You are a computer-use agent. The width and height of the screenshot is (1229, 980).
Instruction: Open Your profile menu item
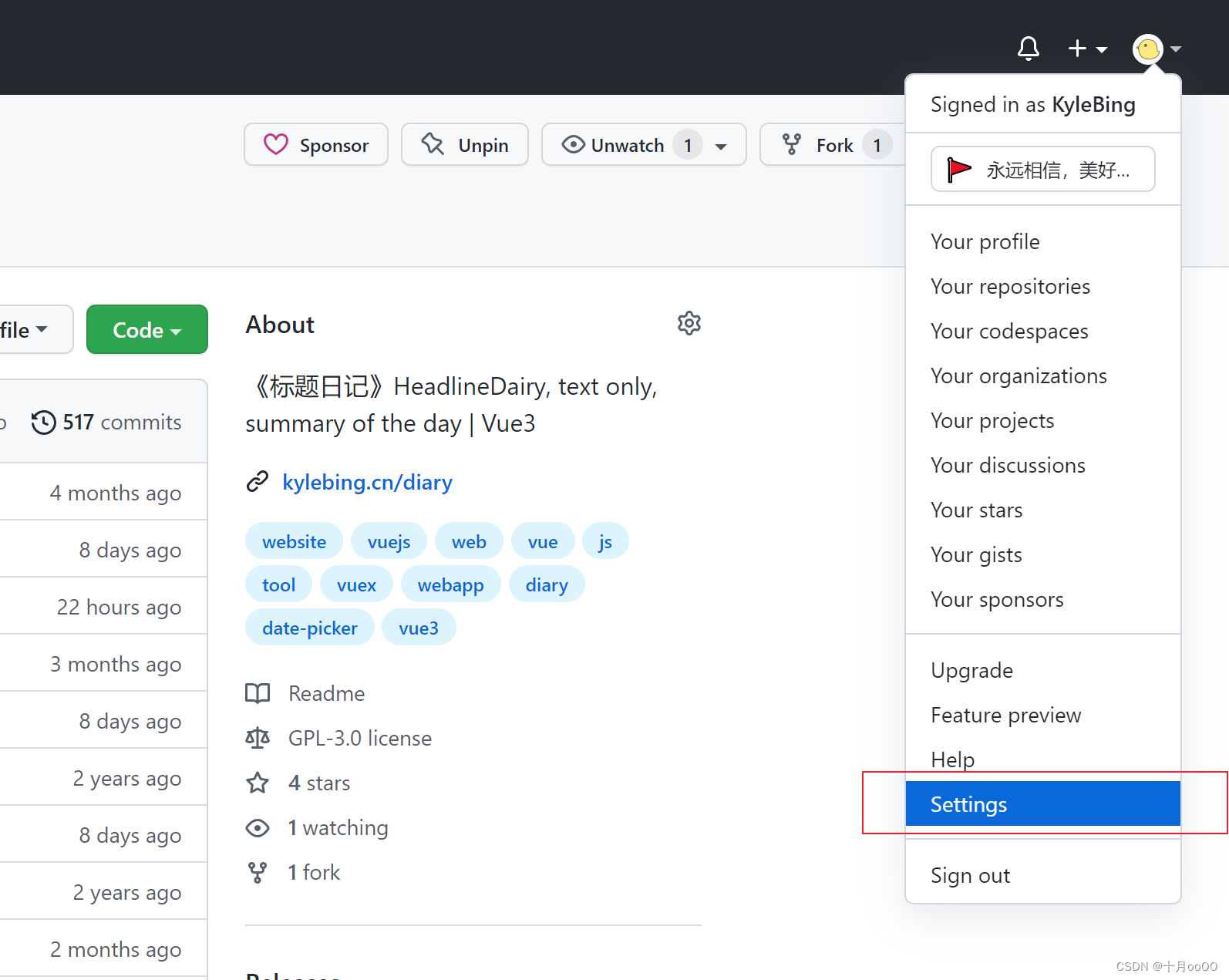[1043, 241]
